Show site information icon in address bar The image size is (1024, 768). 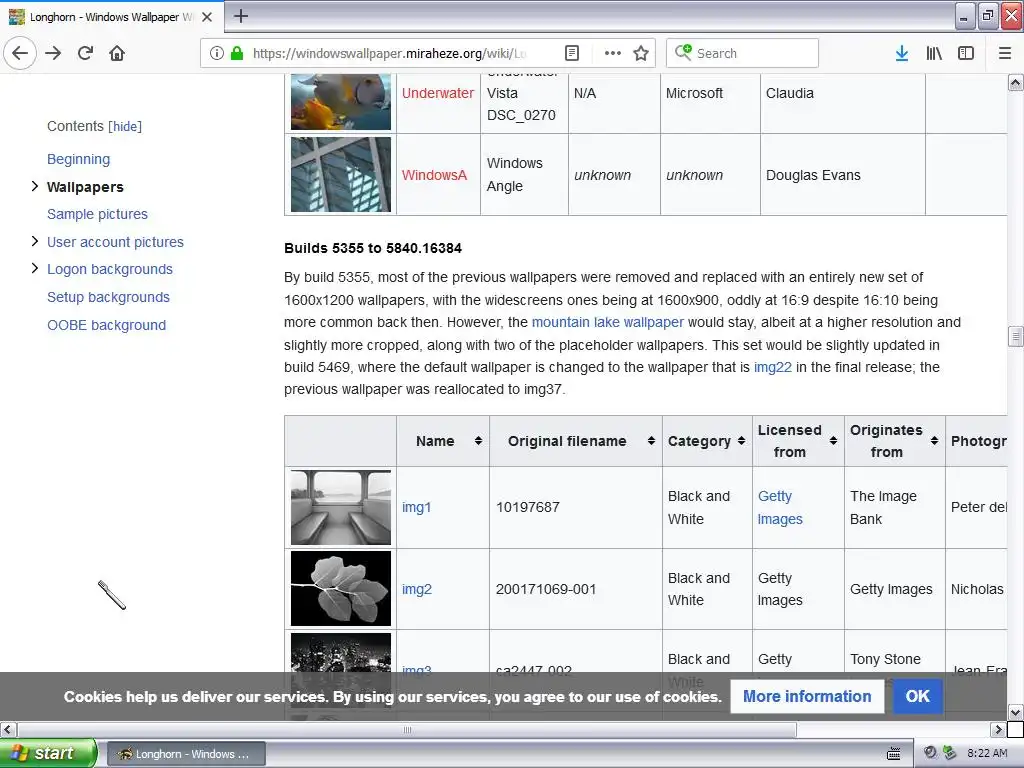217,53
